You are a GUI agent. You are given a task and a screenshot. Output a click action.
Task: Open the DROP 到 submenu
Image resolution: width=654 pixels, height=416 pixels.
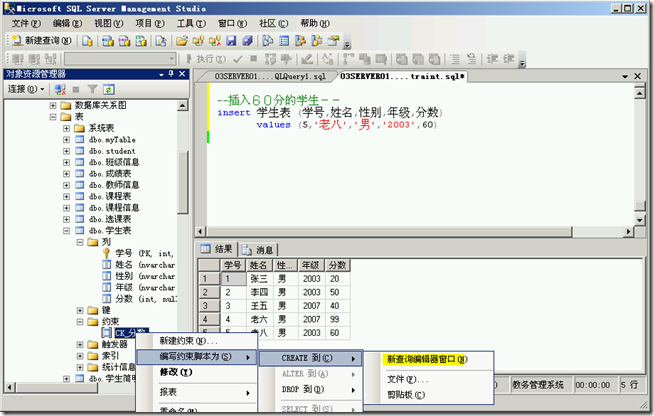pyautogui.click(x=310, y=389)
